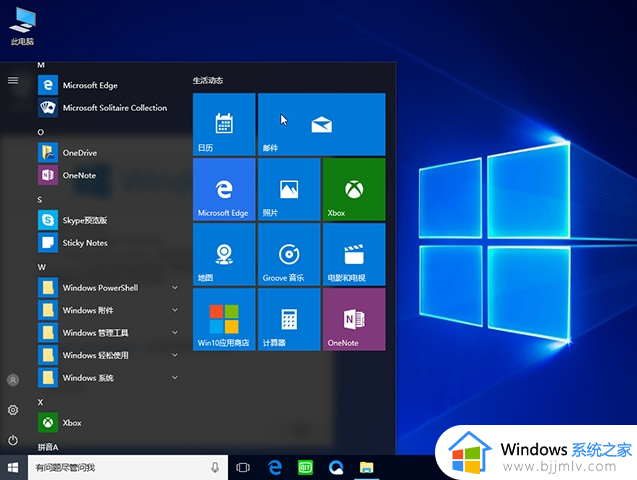Open the Calendar (日历) tile

tap(224, 124)
